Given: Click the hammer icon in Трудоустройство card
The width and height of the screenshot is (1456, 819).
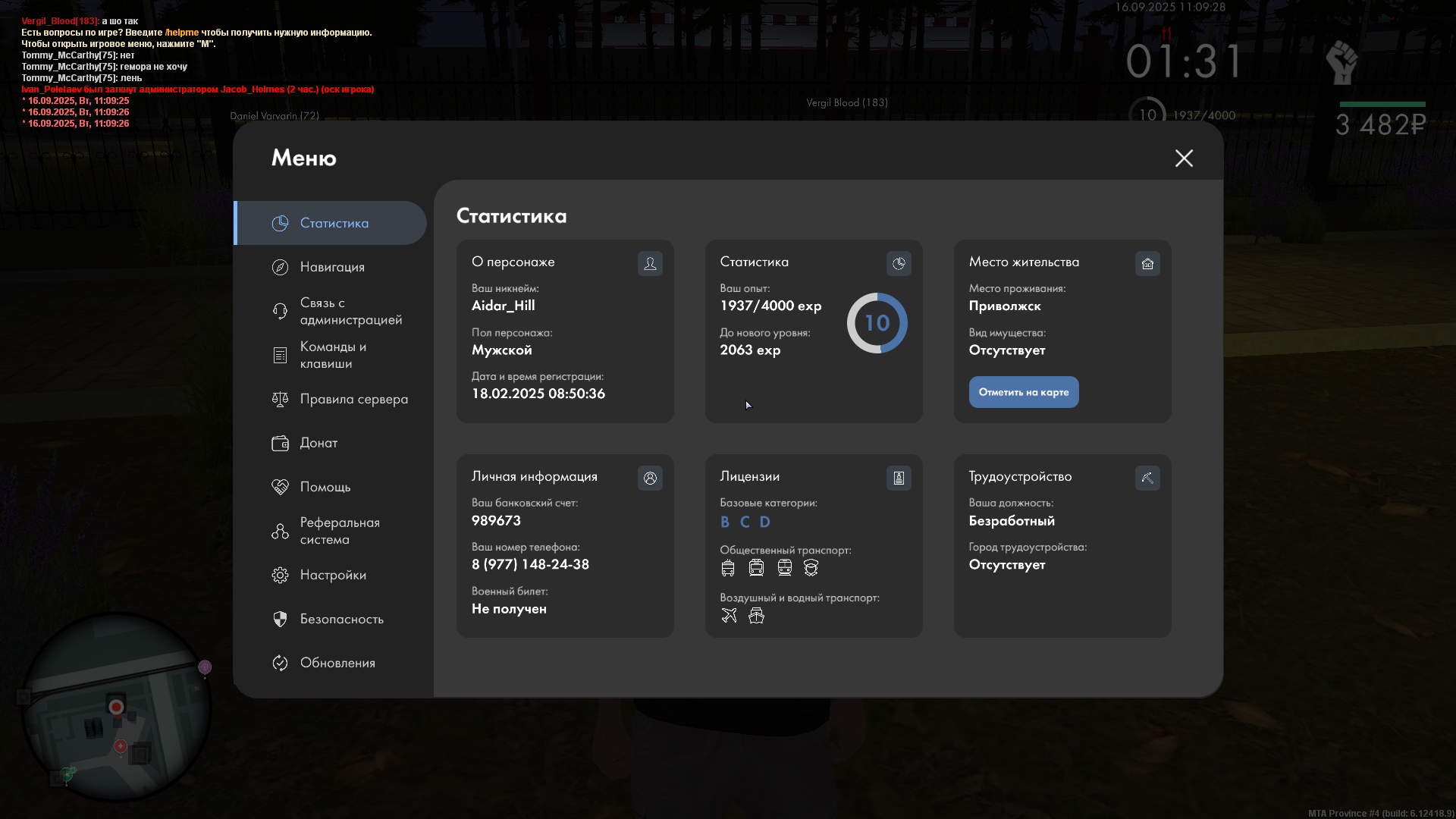Looking at the screenshot, I should (1147, 478).
